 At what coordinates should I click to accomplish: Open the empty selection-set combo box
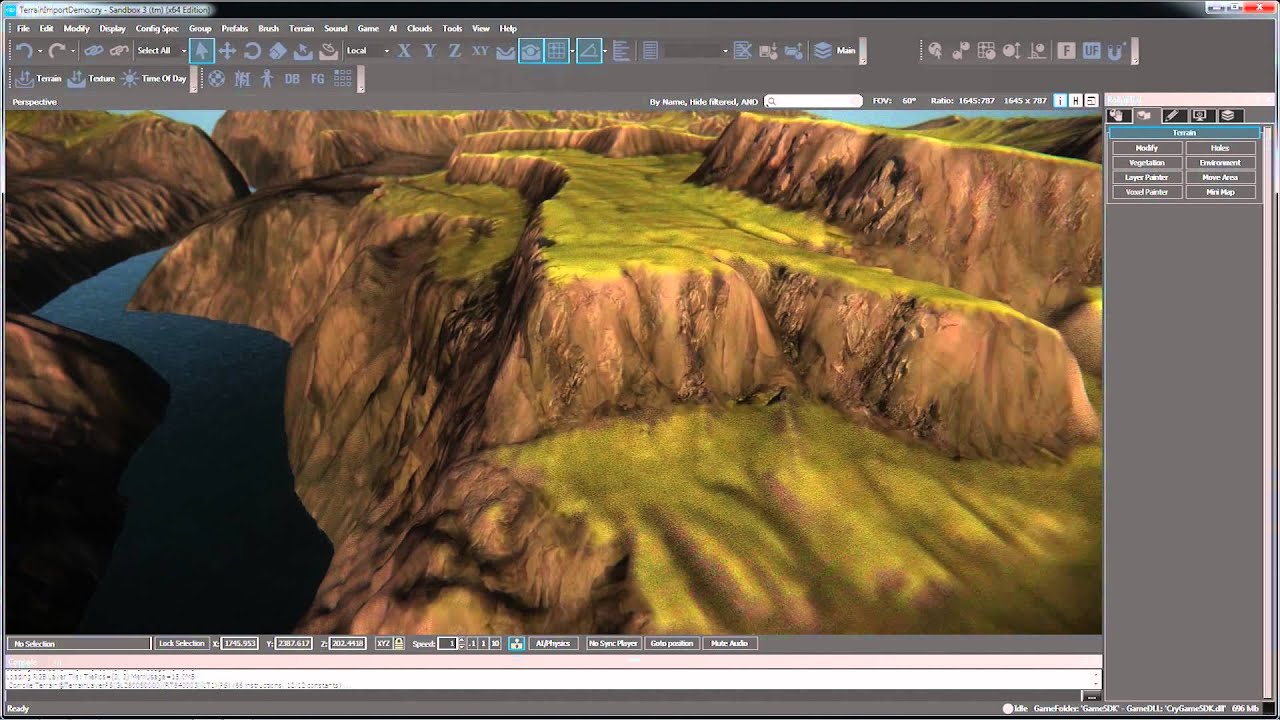coord(696,50)
